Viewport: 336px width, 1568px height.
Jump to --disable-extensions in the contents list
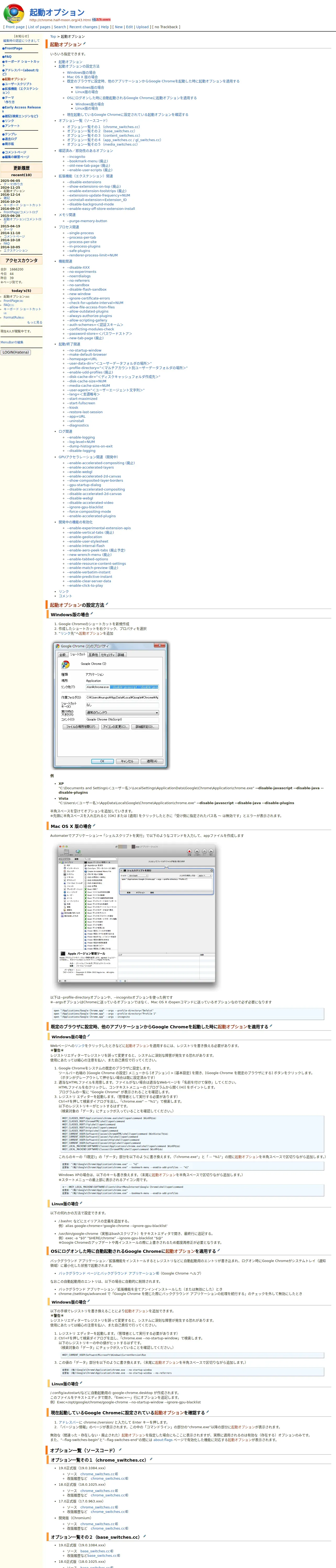84,182
